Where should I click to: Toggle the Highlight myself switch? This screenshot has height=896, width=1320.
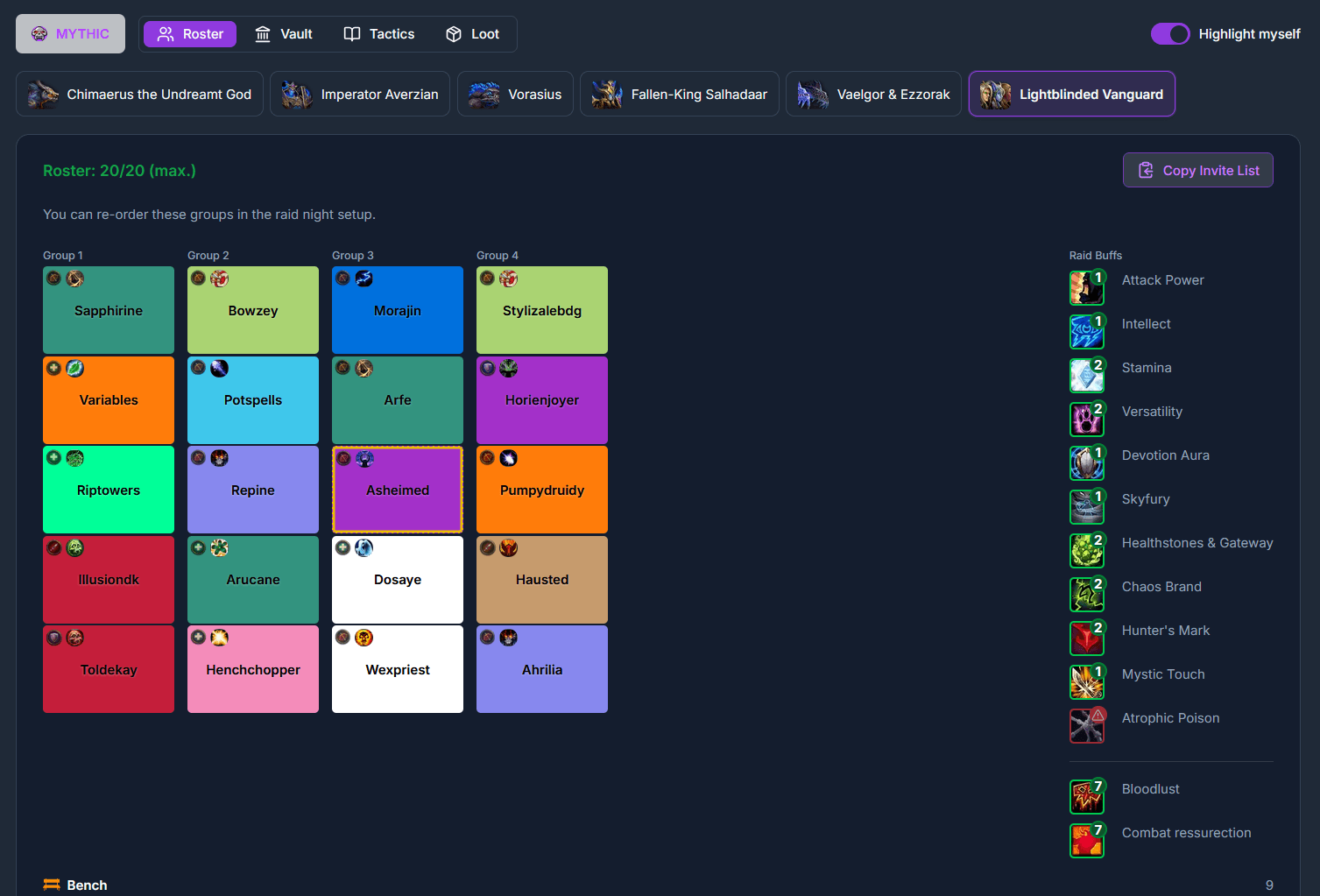tap(1170, 34)
